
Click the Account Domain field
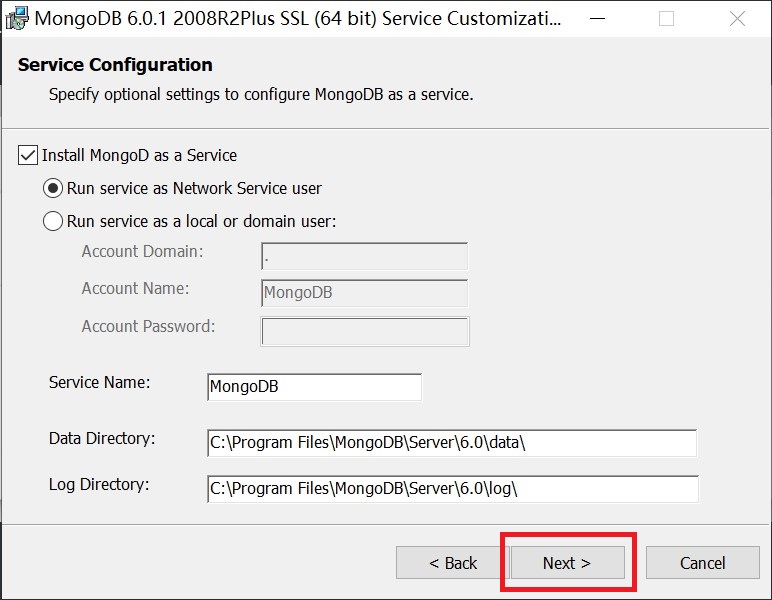click(x=364, y=256)
